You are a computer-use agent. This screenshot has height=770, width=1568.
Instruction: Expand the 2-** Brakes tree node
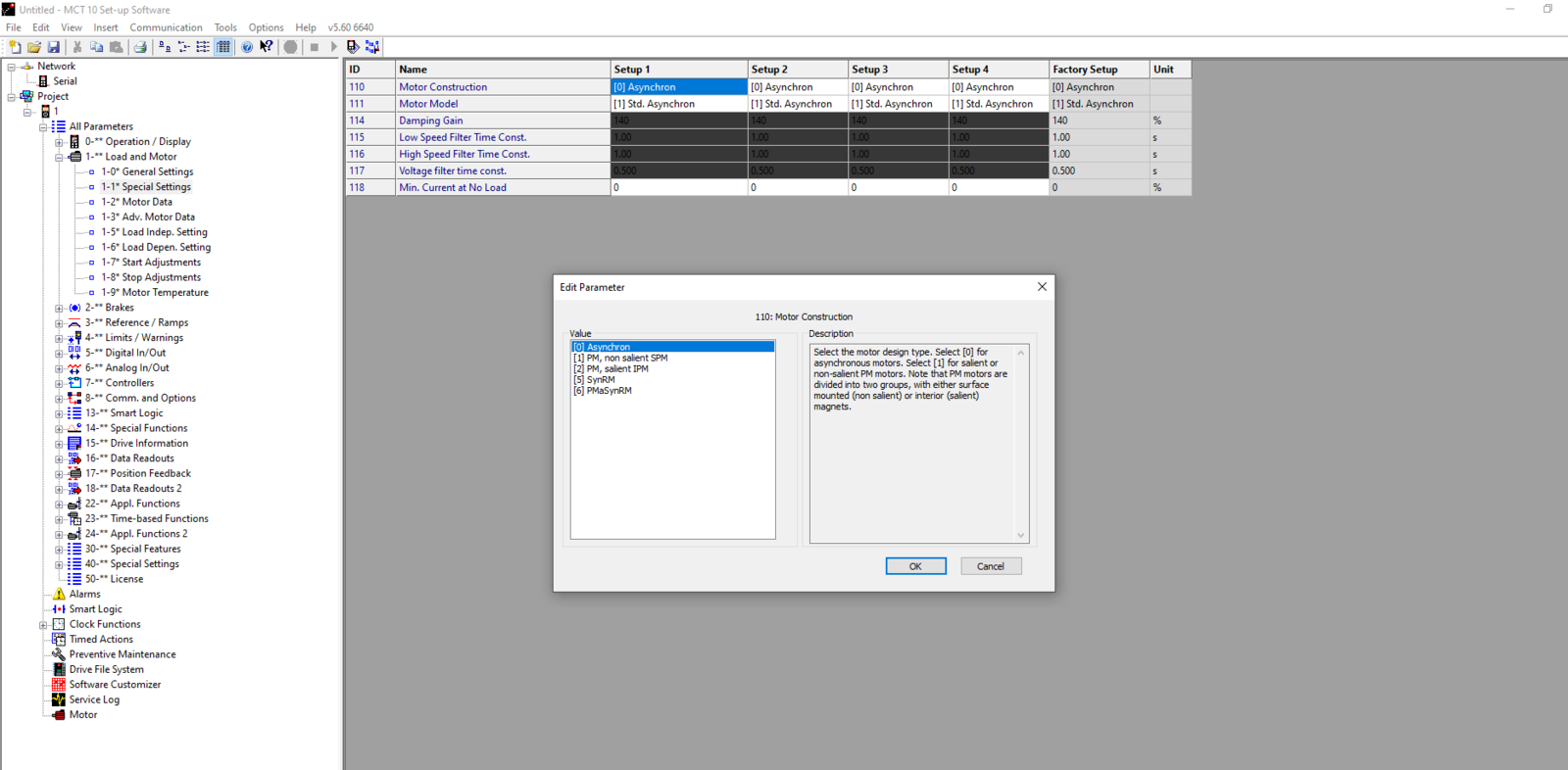point(59,308)
